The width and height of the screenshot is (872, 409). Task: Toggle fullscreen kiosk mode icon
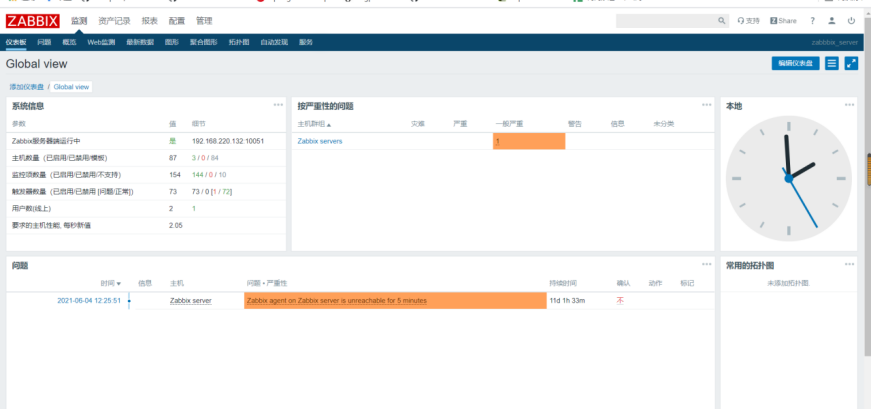[x=851, y=63]
